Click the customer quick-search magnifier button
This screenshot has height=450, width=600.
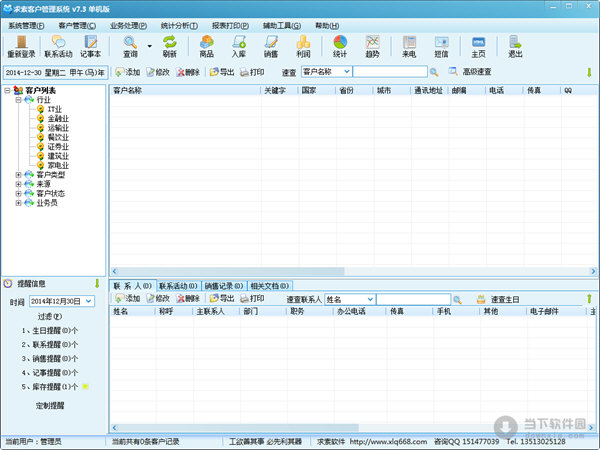(434, 72)
